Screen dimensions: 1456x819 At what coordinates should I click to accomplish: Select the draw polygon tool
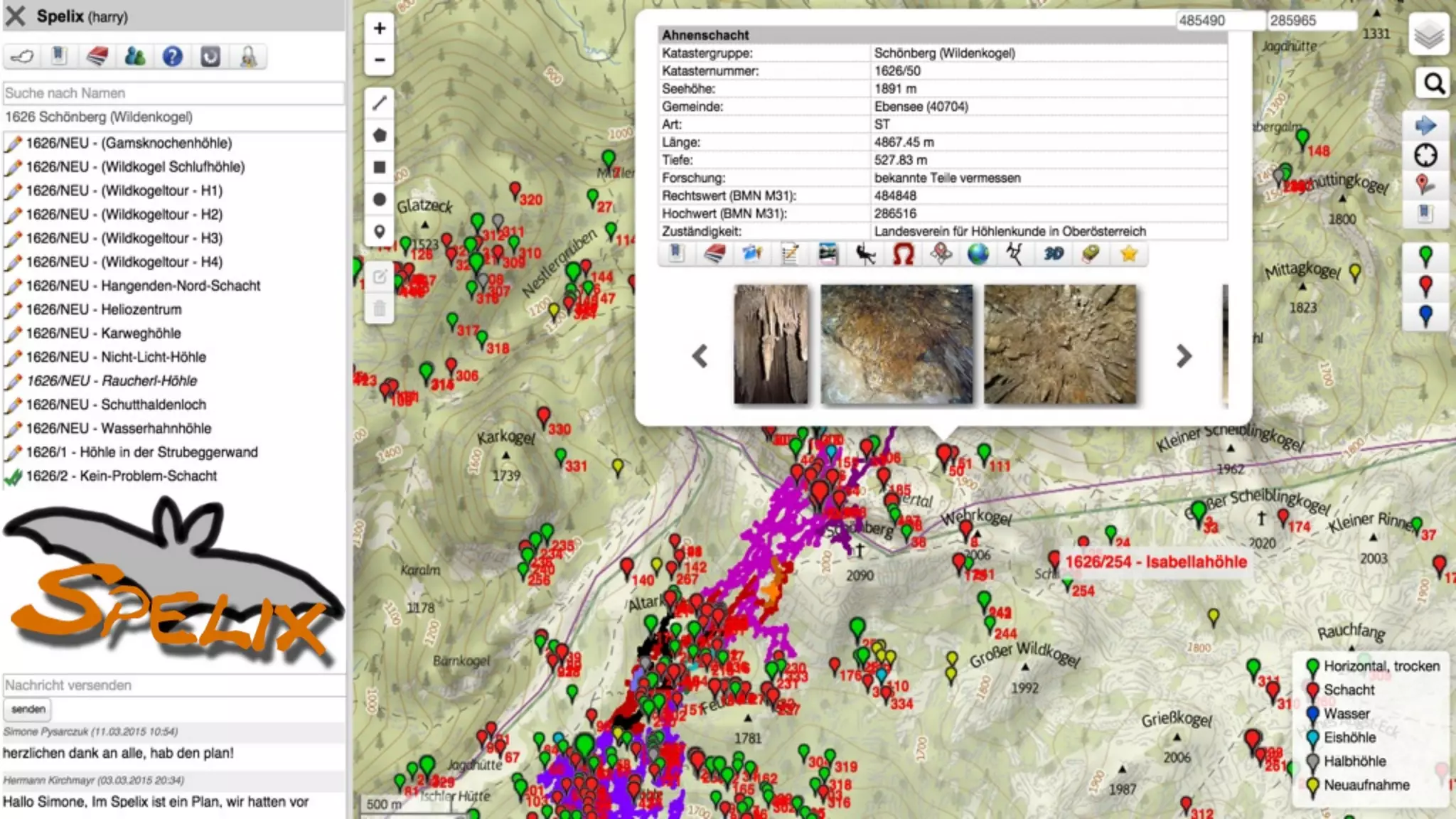point(380,135)
